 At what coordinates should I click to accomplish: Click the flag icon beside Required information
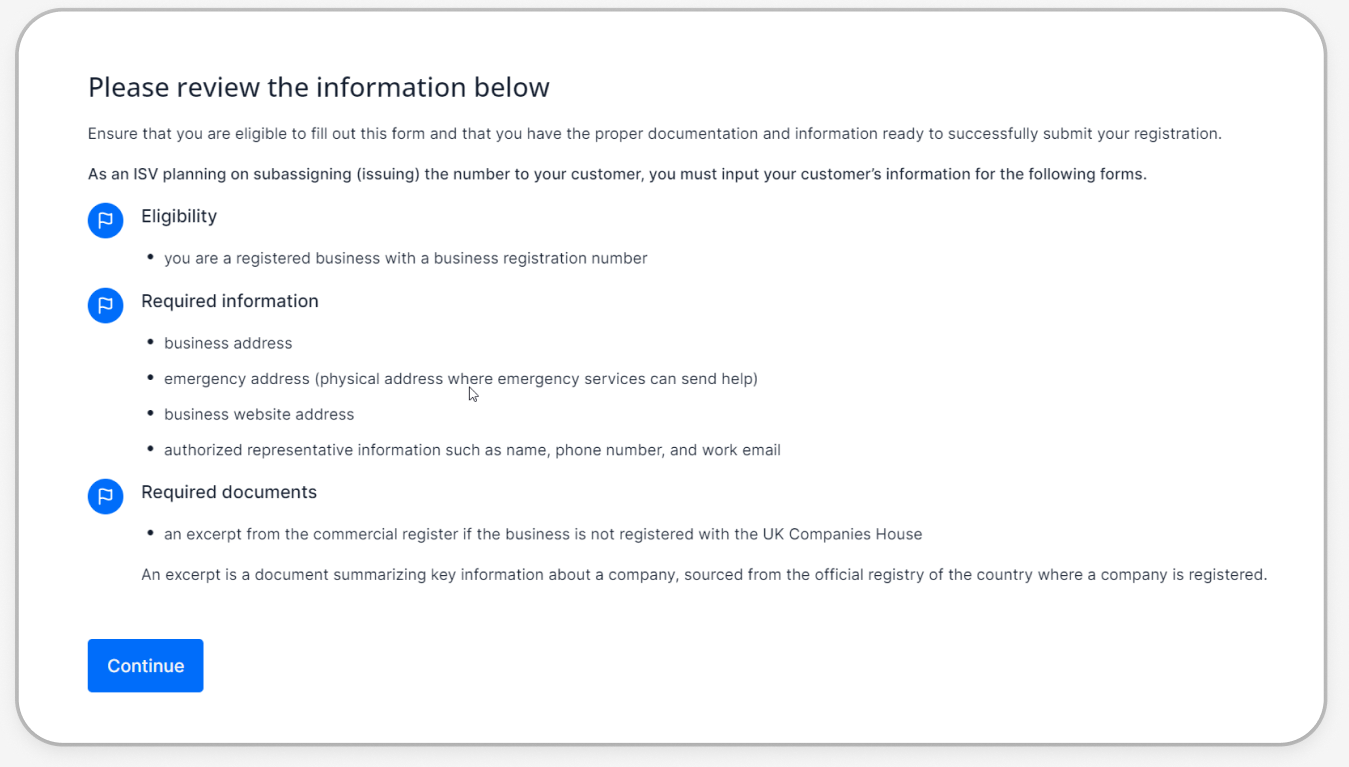[x=105, y=305]
